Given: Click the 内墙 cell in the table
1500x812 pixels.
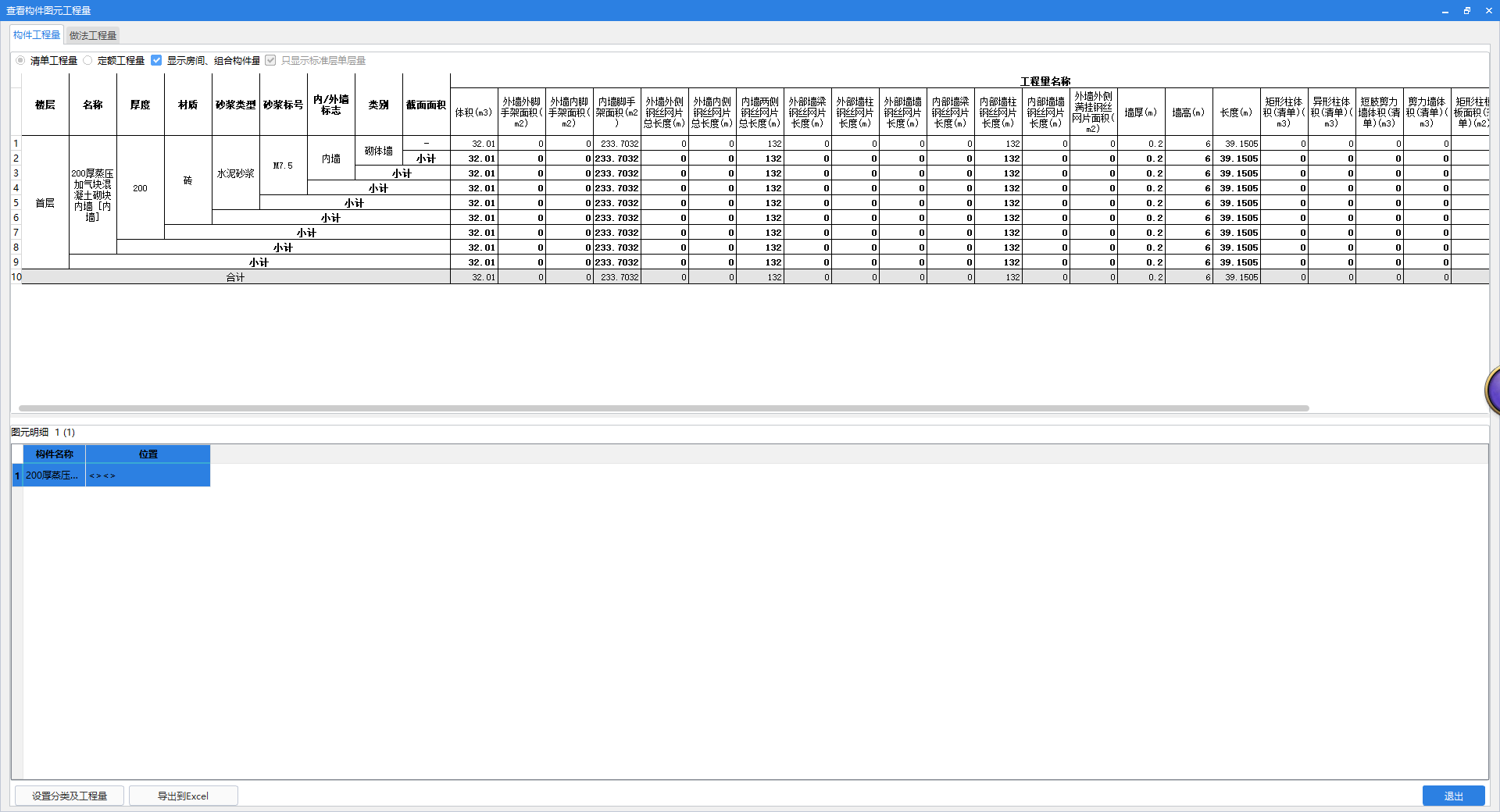Looking at the screenshot, I should pos(331,158).
